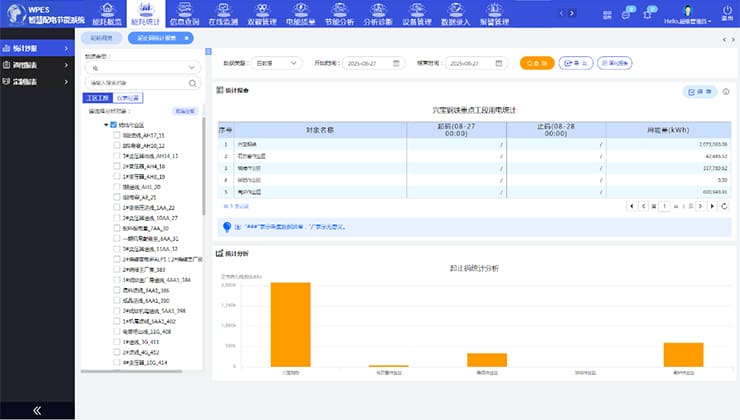Go to 在线监测 online monitoring module
Viewport: 740px width, 420px height.
tap(225, 14)
